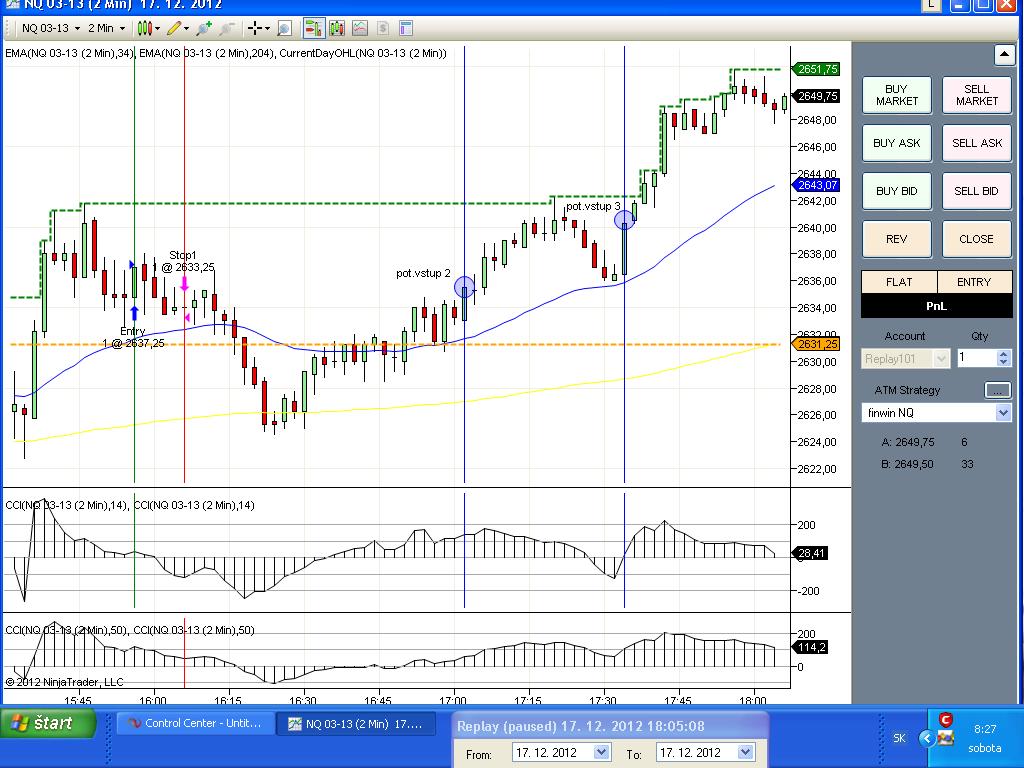The height and width of the screenshot is (768, 1024).
Task: Open the Indicators icon in toolbar
Action: click(x=337, y=28)
